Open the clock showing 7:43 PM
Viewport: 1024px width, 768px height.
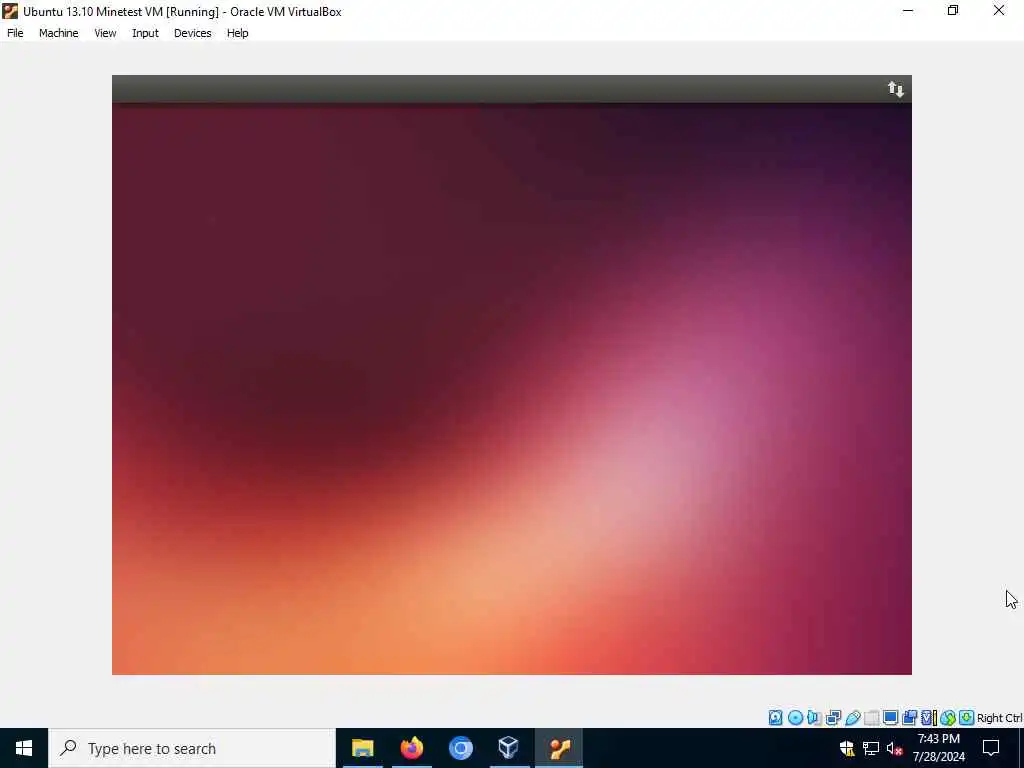[x=938, y=748]
